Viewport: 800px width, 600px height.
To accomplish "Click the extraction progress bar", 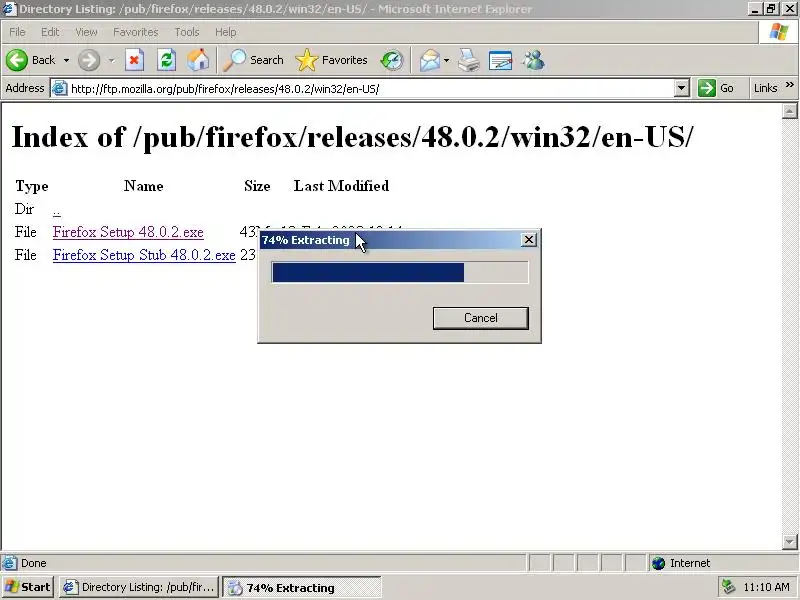I will [400, 272].
